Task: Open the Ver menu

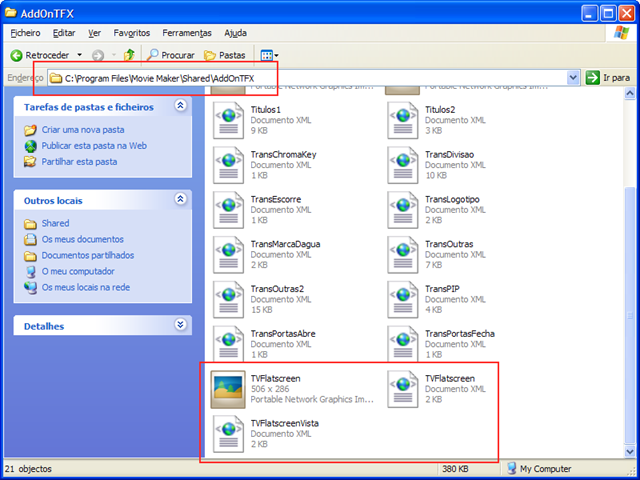Action: (94, 33)
